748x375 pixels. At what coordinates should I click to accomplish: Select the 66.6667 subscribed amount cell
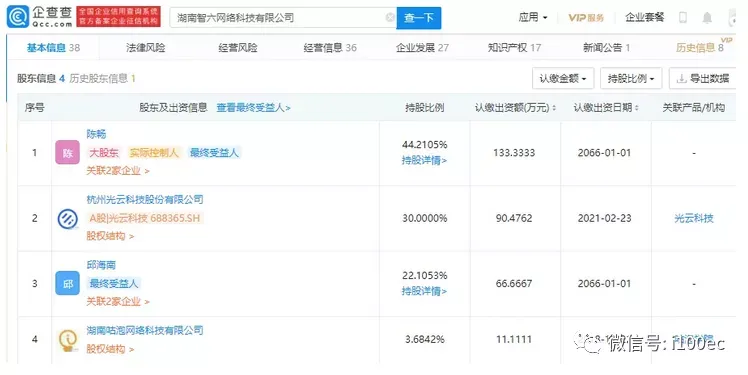click(x=514, y=283)
